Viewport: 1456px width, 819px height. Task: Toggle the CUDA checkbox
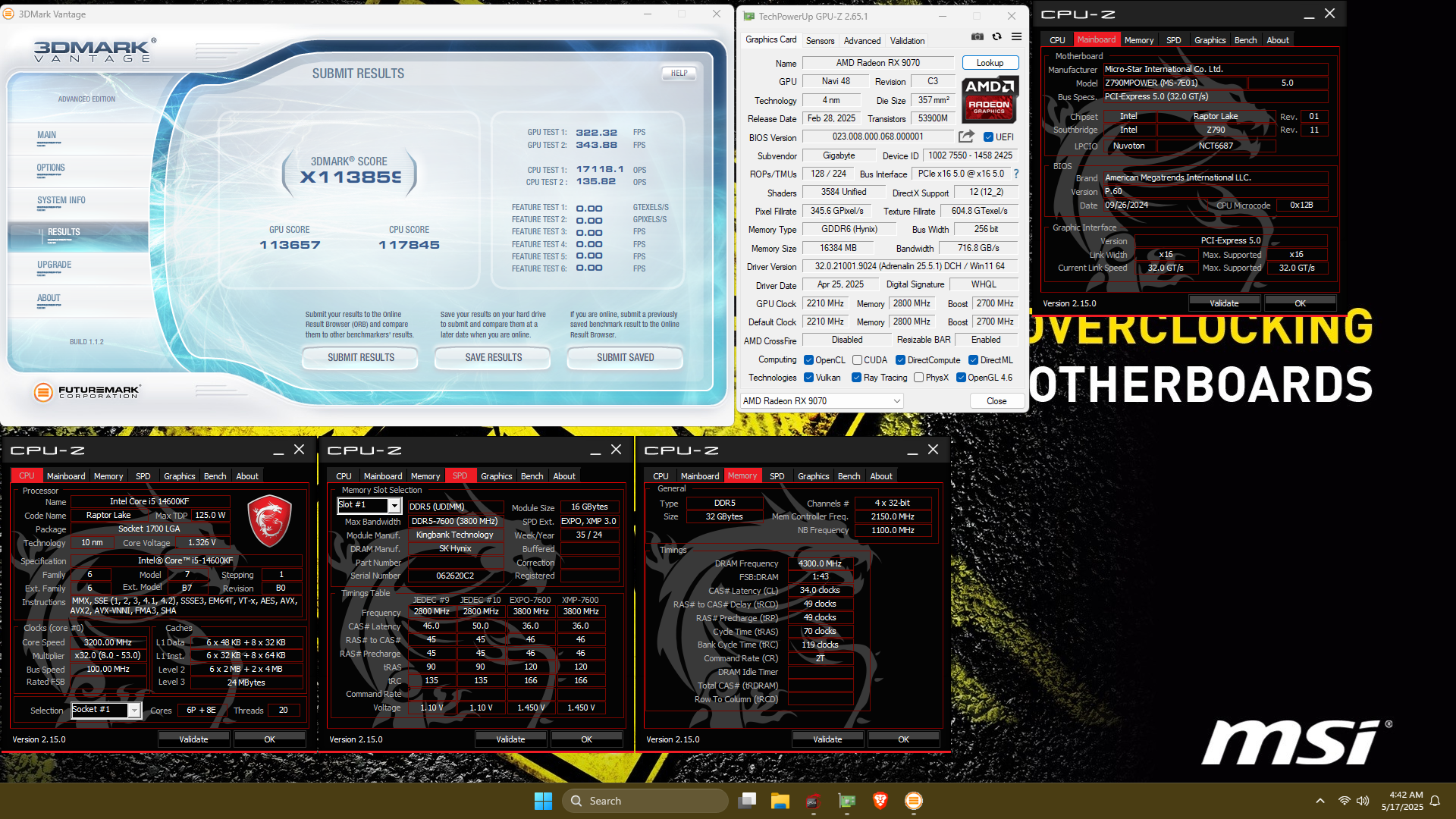857,360
